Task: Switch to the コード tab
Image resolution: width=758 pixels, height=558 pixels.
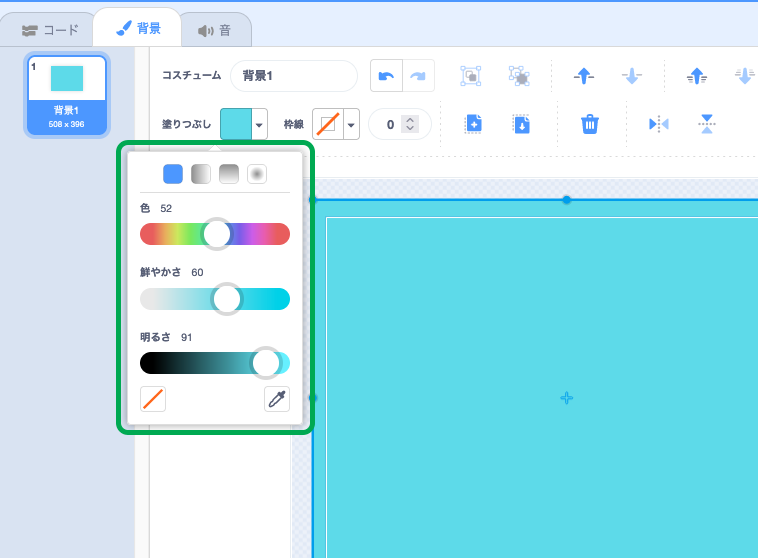Action: pos(50,30)
